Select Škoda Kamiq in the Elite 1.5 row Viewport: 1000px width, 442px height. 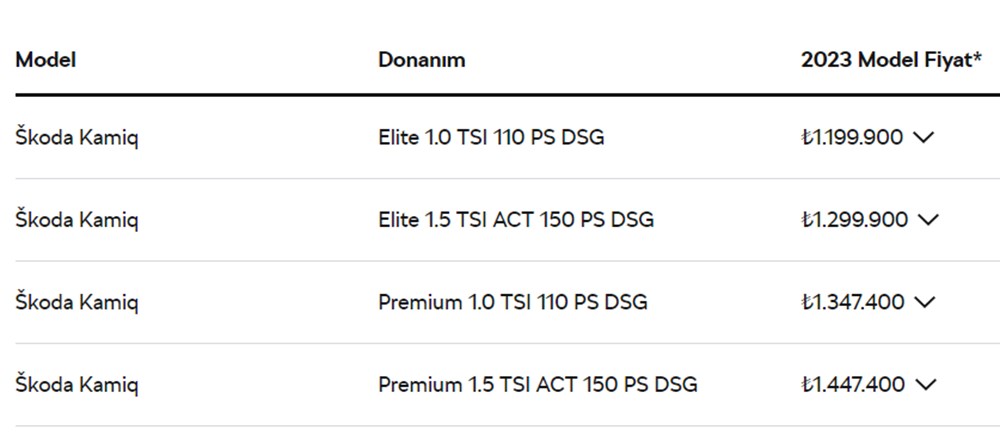(77, 219)
